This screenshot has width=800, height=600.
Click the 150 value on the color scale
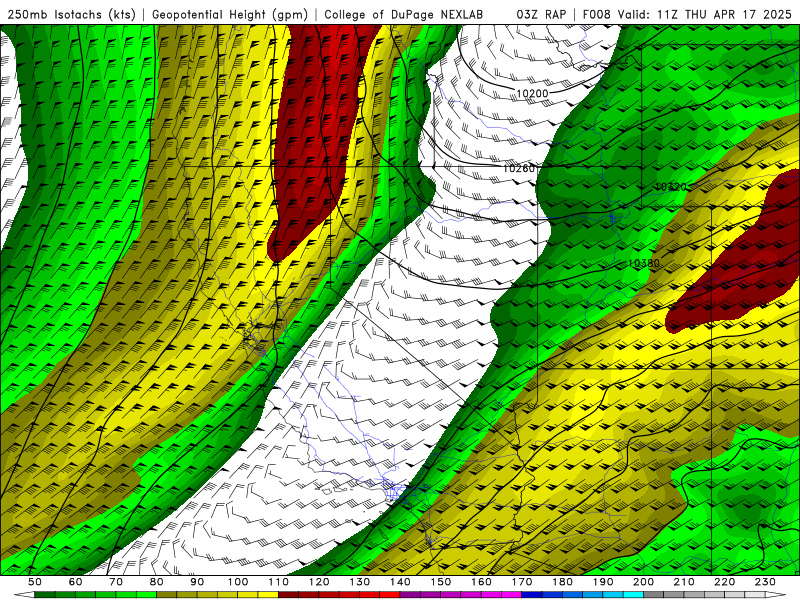(x=441, y=582)
